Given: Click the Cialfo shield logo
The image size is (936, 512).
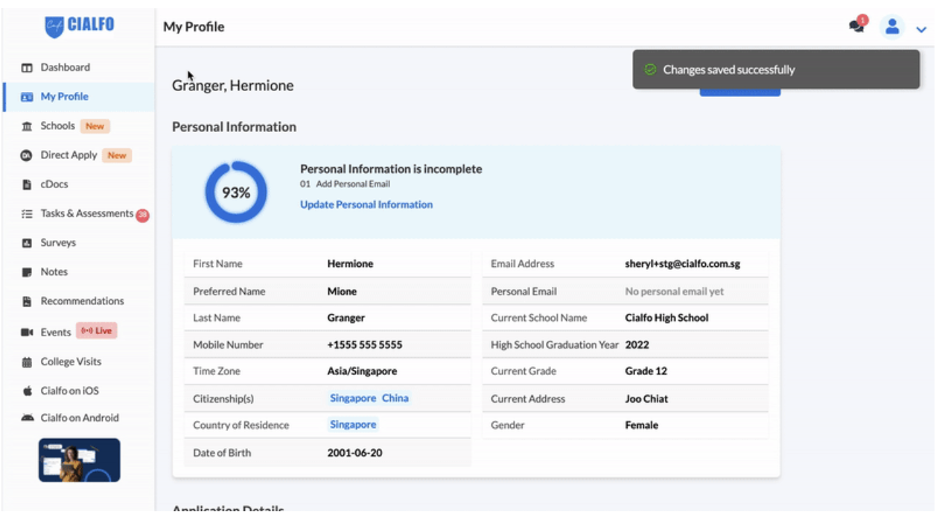Looking at the screenshot, I should 54,26.
